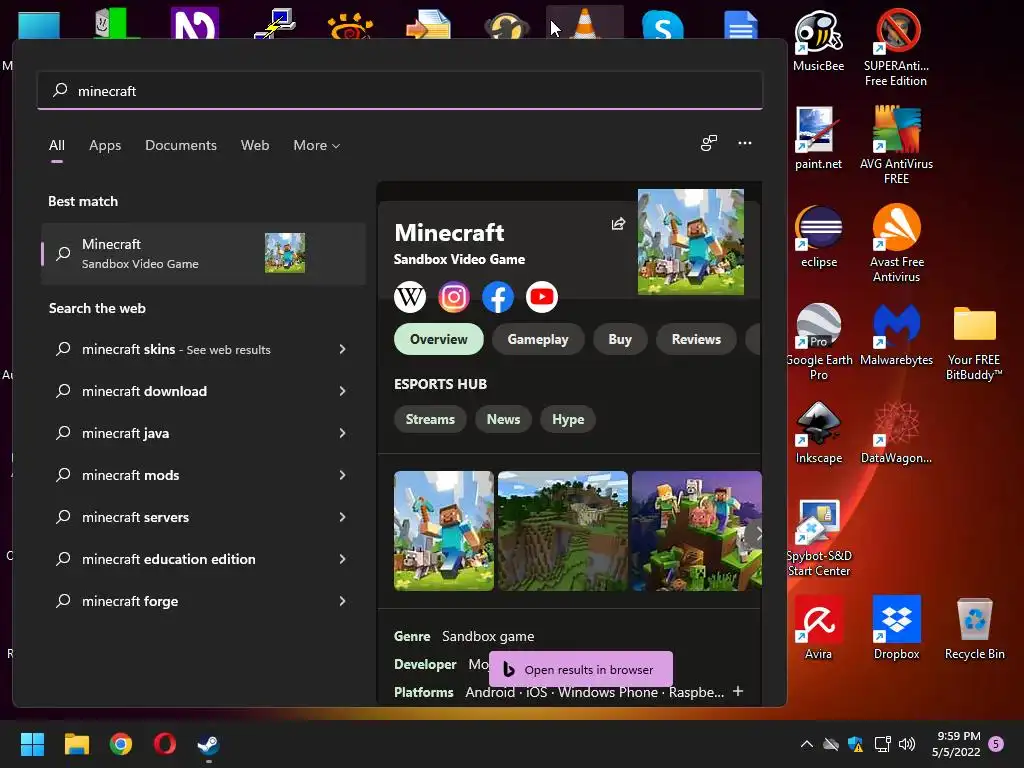The height and width of the screenshot is (768, 1024).
Task: Open paint.net desktop shortcut
Action: pyautogui.click(x=818, y=138)
